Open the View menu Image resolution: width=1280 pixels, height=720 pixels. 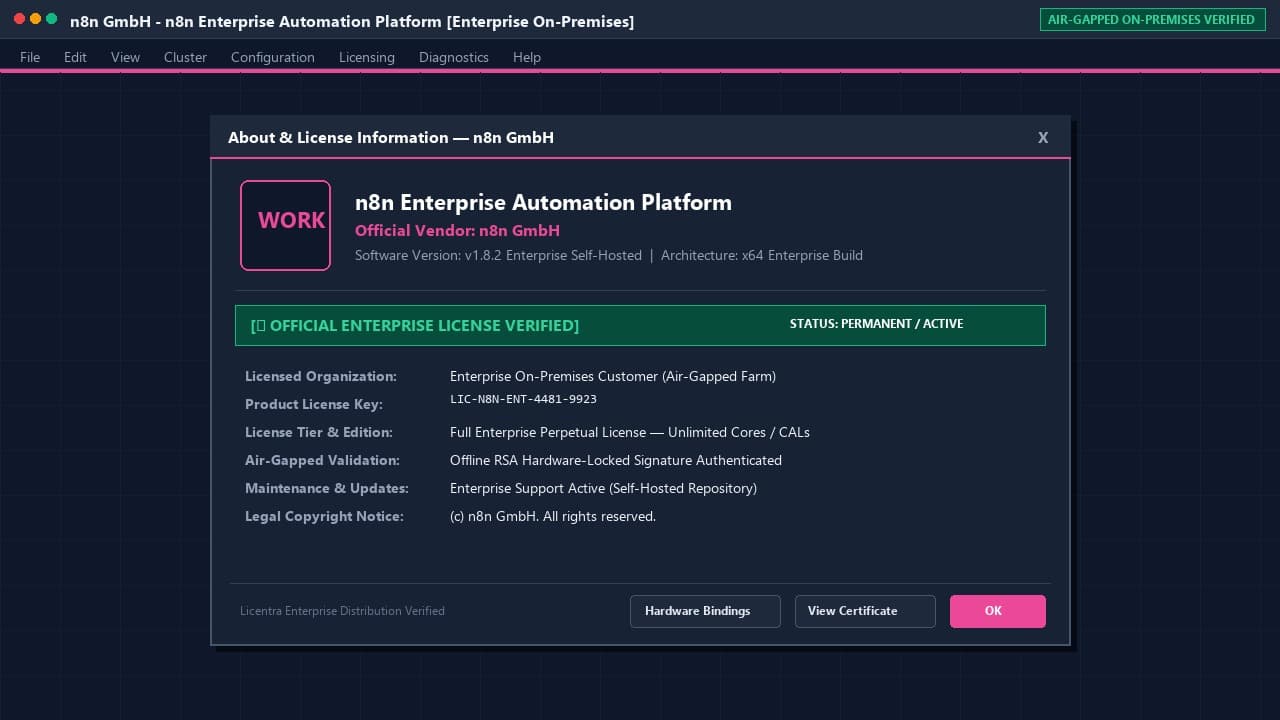(125, 57)
